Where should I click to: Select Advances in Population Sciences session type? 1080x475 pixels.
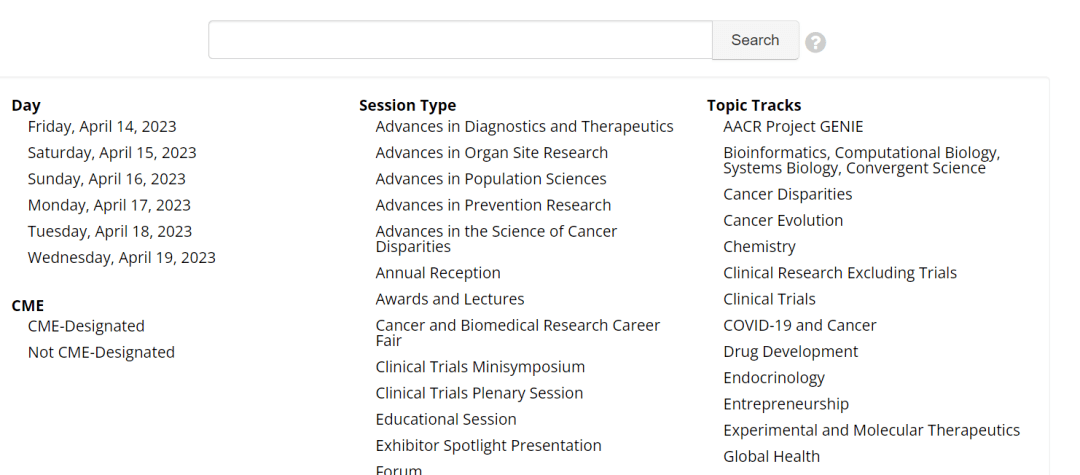(491, 179)
